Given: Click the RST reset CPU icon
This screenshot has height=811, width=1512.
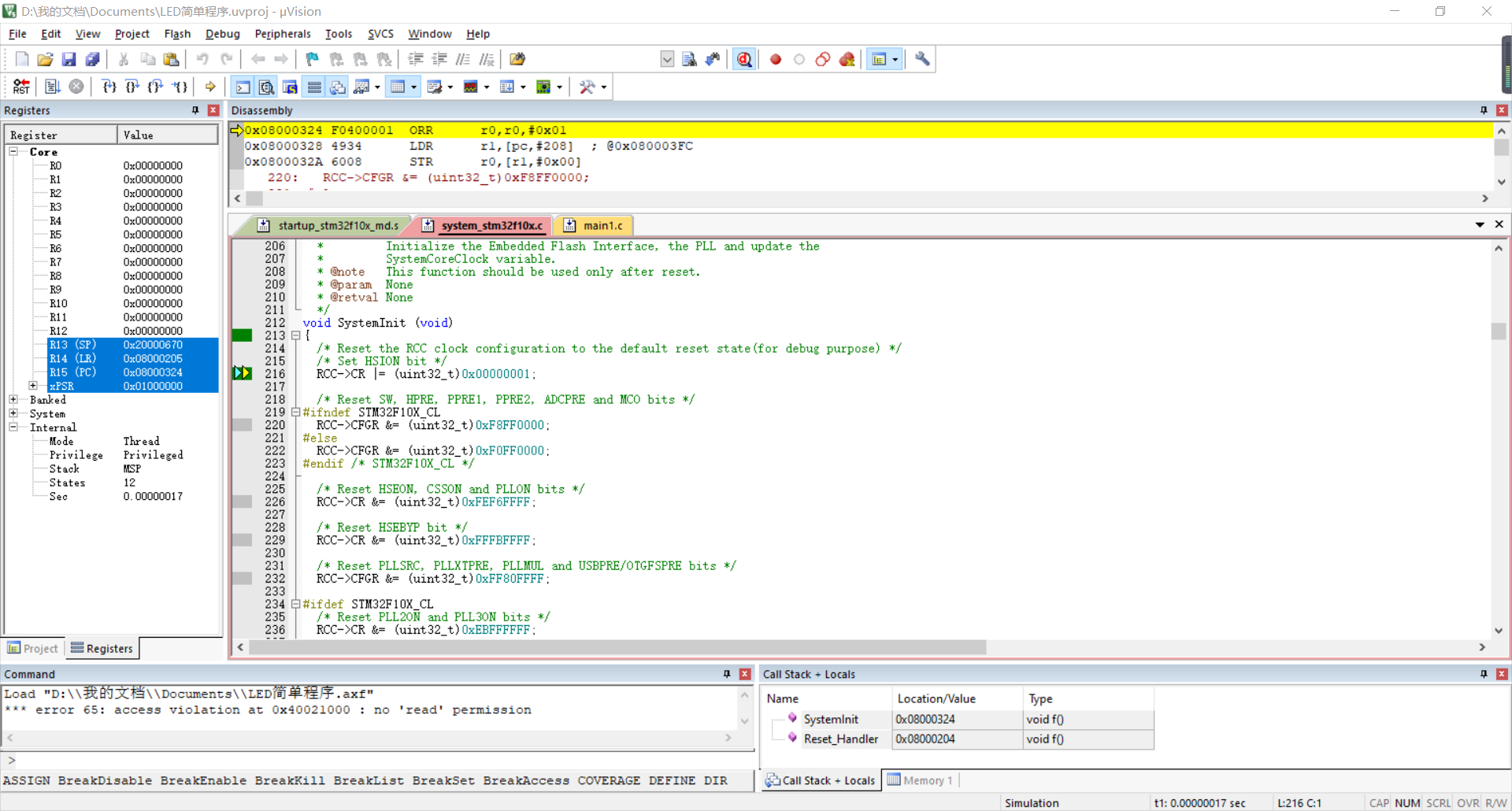Looking at the screenshot, I should point(21,87).
